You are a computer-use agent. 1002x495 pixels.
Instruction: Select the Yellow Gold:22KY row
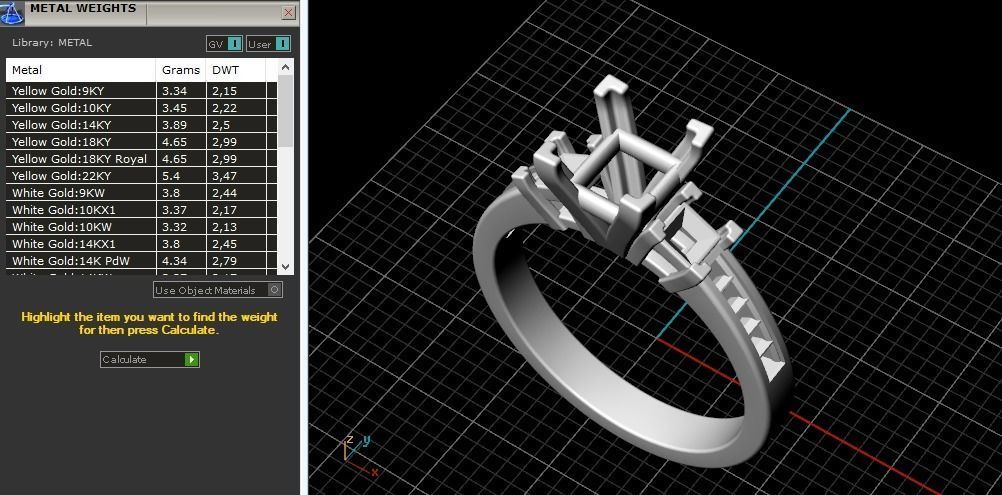pos(142,176)
